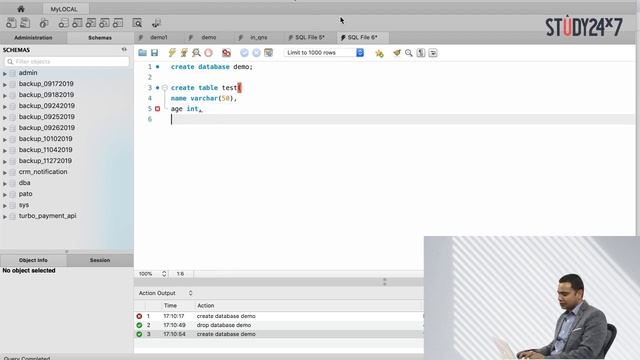Expand the backup_09172019 schema
This screenshot has width=640, height=360.
click(5, 84)
